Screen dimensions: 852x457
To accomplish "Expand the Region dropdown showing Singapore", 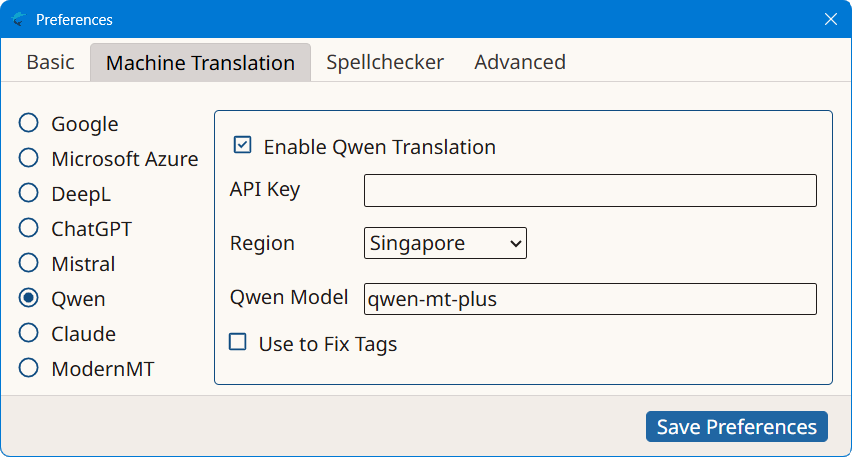I will [x=445, y=243].
